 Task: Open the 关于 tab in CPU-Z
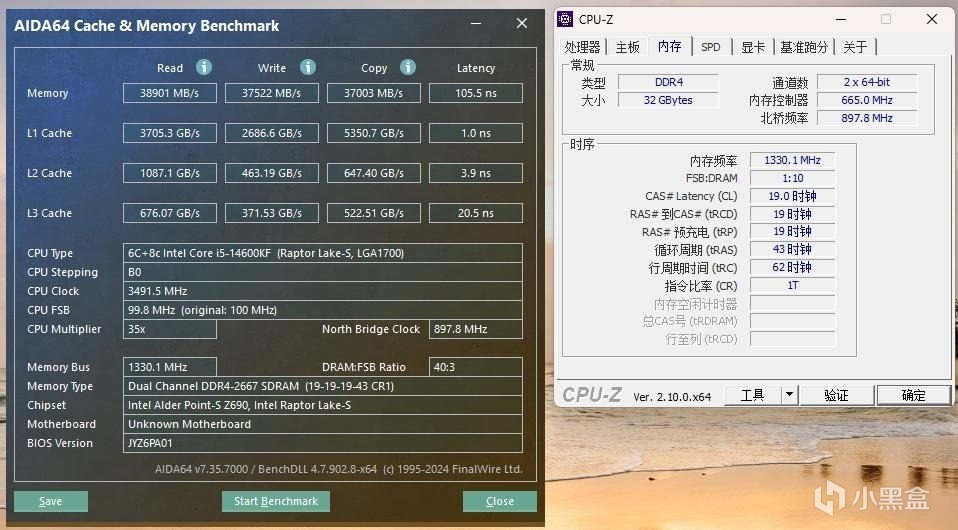855,47
